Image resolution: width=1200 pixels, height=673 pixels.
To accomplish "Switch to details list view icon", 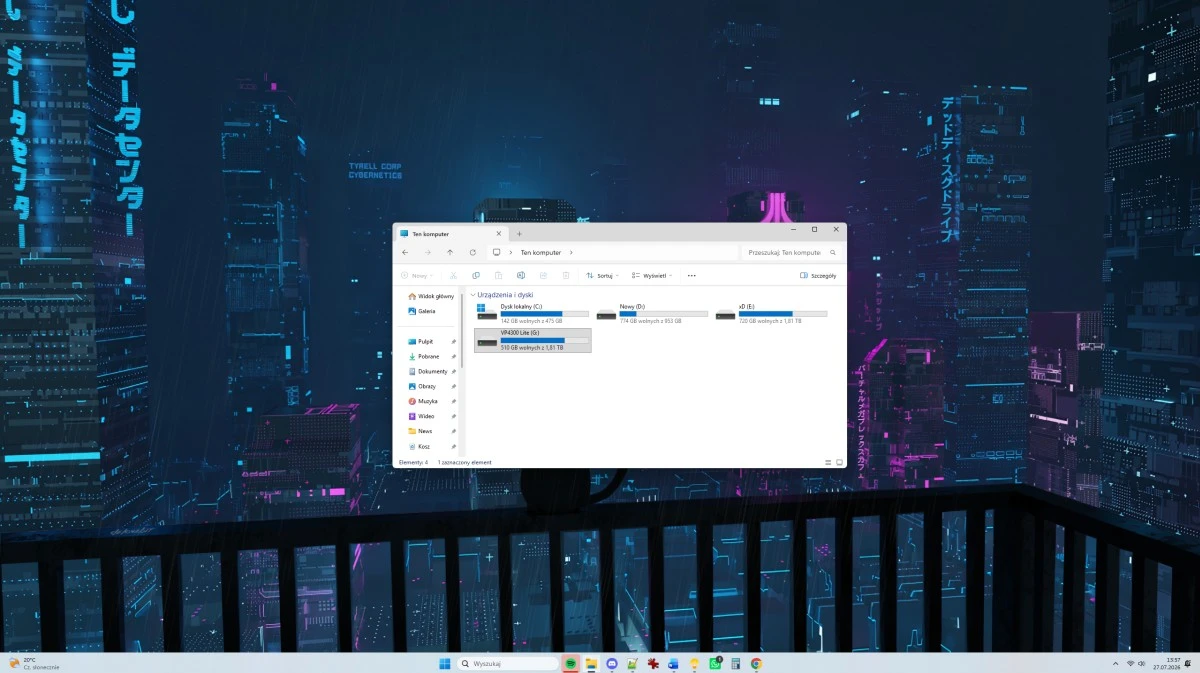I will [x=828, y=462].
